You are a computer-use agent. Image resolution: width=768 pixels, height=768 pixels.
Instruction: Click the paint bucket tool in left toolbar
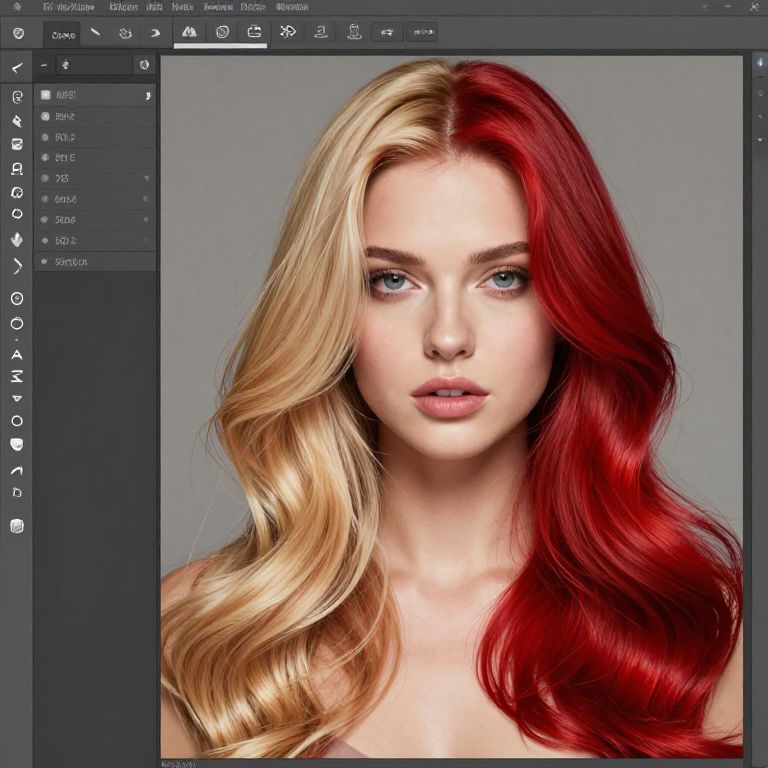click(x=17, y=239)
